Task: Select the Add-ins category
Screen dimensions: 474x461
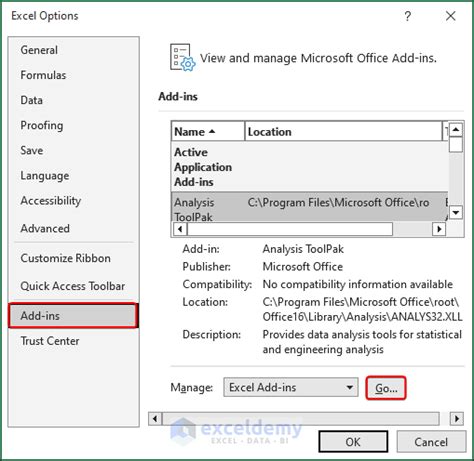Action: 73,315
